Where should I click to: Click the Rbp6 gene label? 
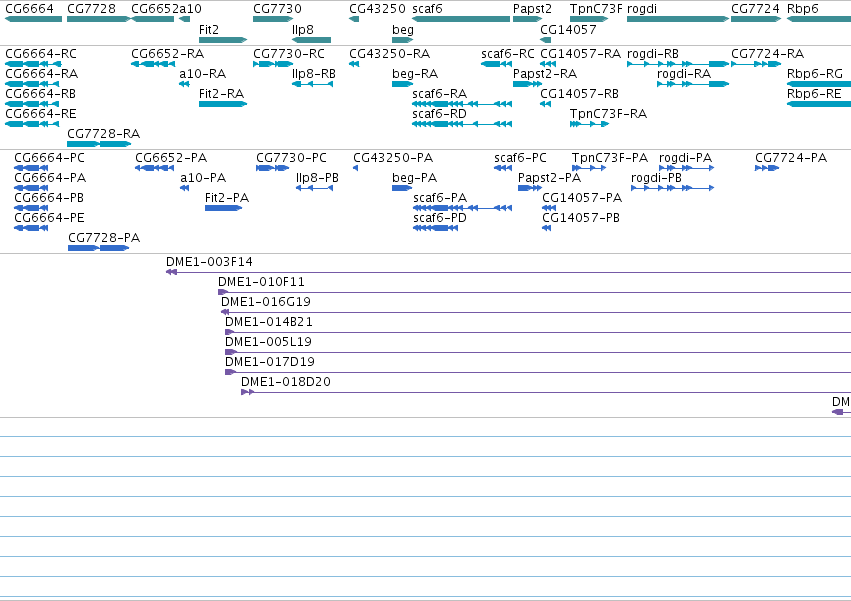pos(803,9)
